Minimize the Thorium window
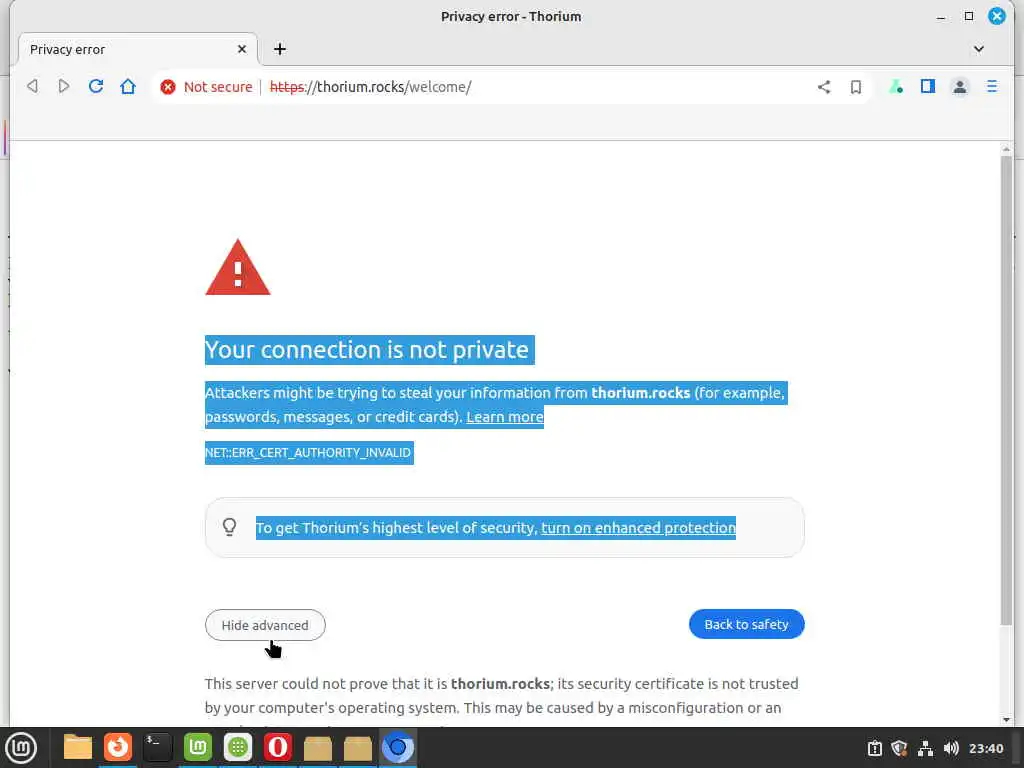This screenshot has width=1024, height=768. (x=940, y=17)
